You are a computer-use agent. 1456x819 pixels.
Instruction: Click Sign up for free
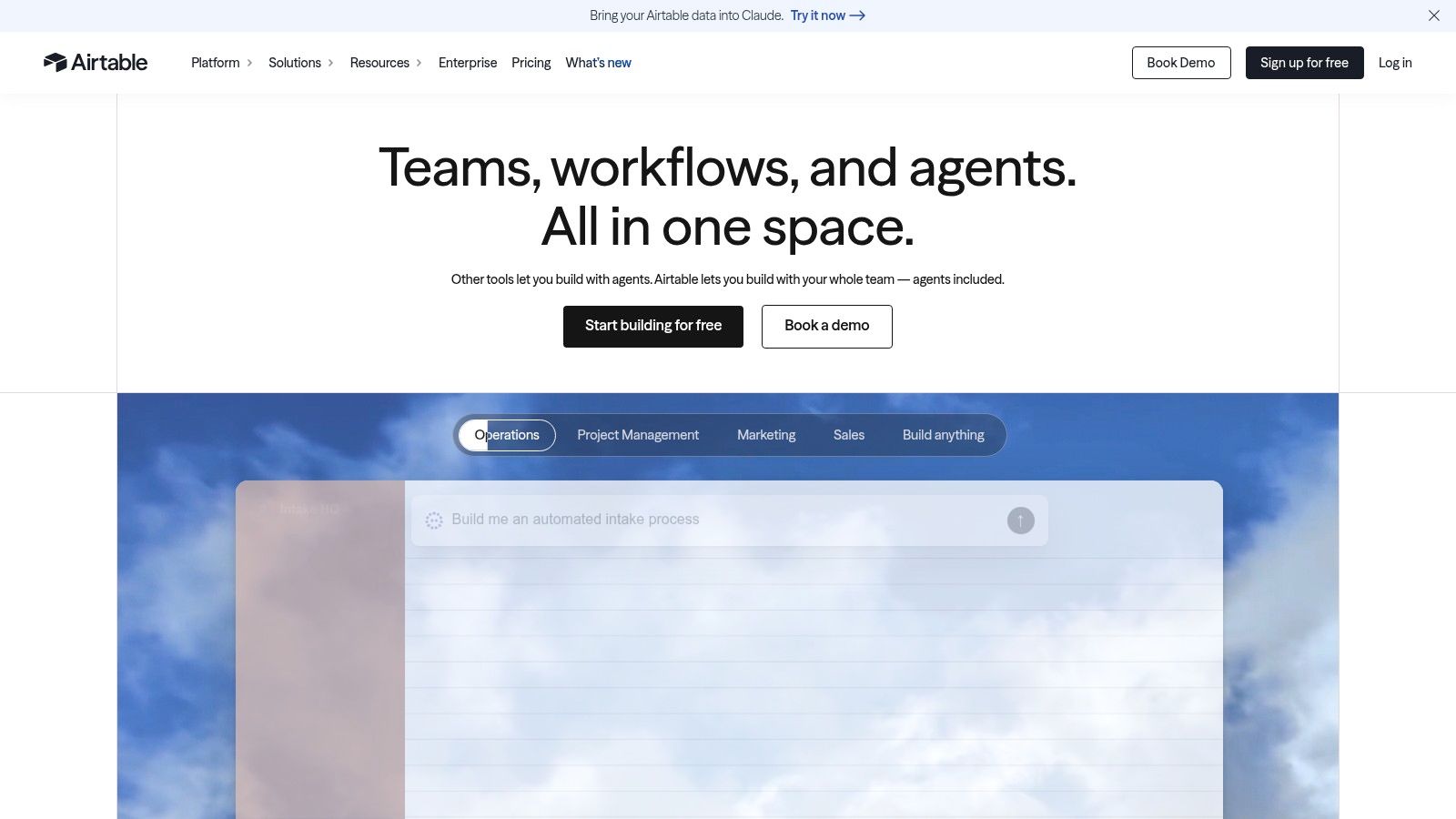pyautogui.click(x=1304, y=63)
